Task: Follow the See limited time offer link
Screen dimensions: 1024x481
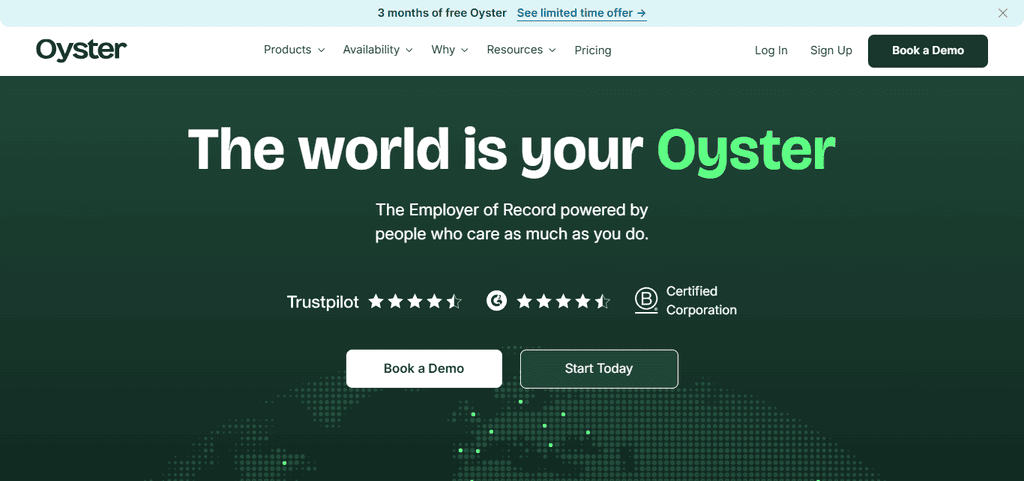Action: (581, 13)
